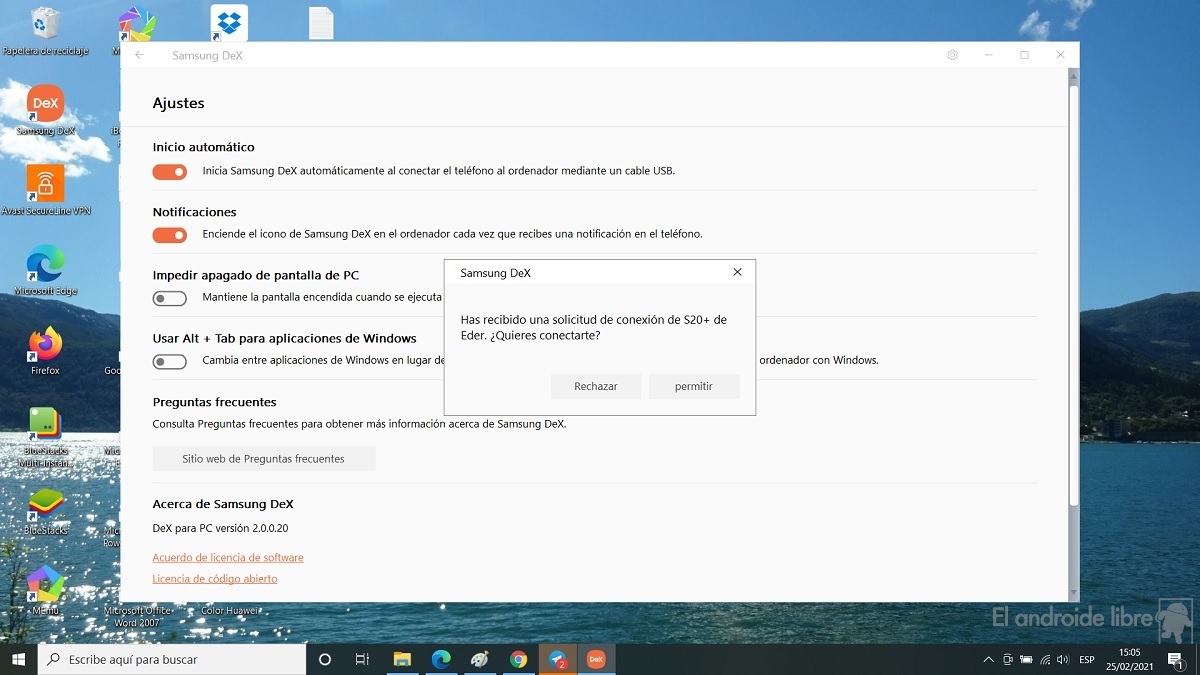1200x675 pixels.
Task: Show hidden system tray icons
Action: 989,660
